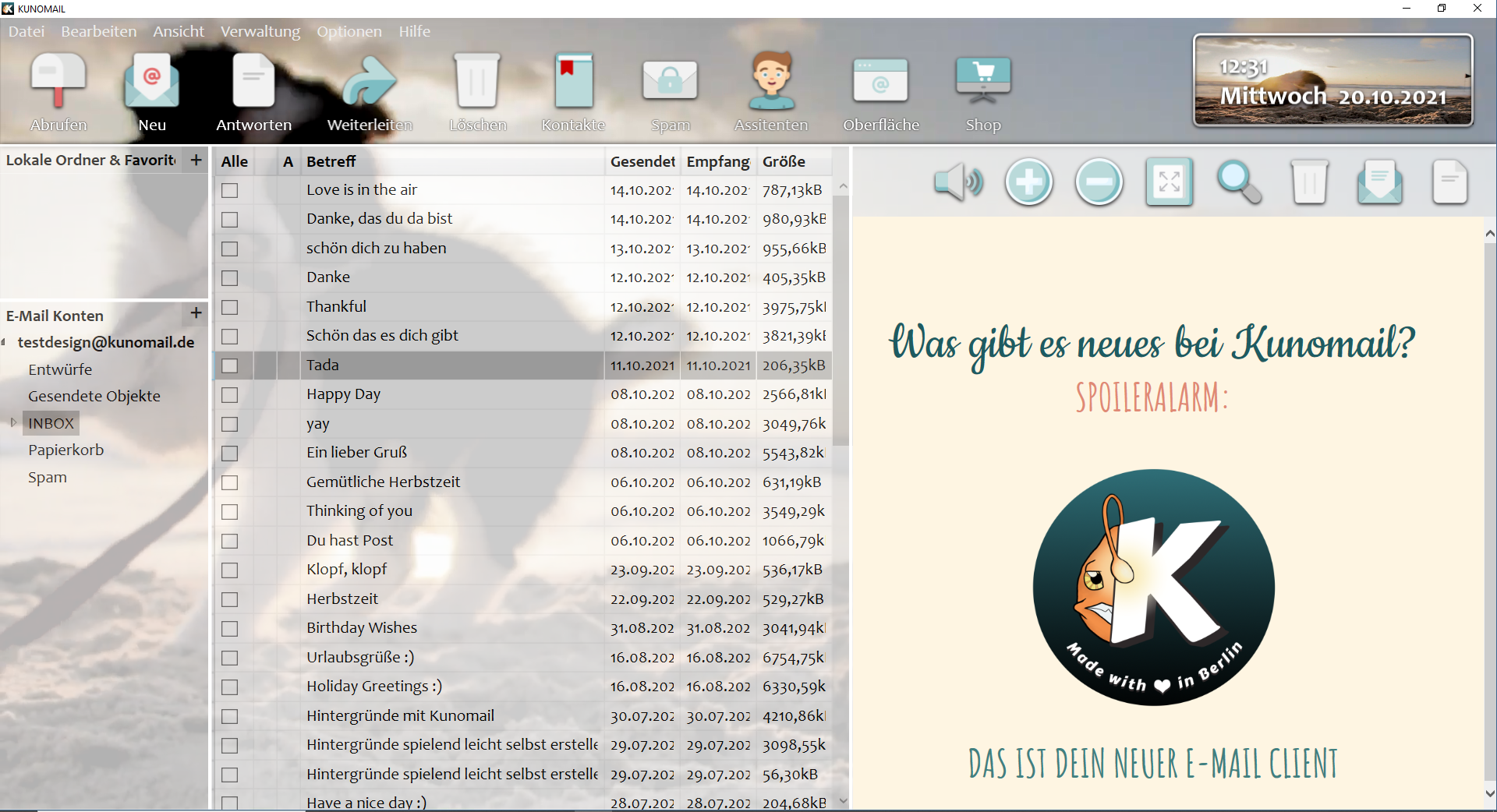Open the Hilfe menu
Viewport: 1497px width, 812px height.
click(415, 31)
